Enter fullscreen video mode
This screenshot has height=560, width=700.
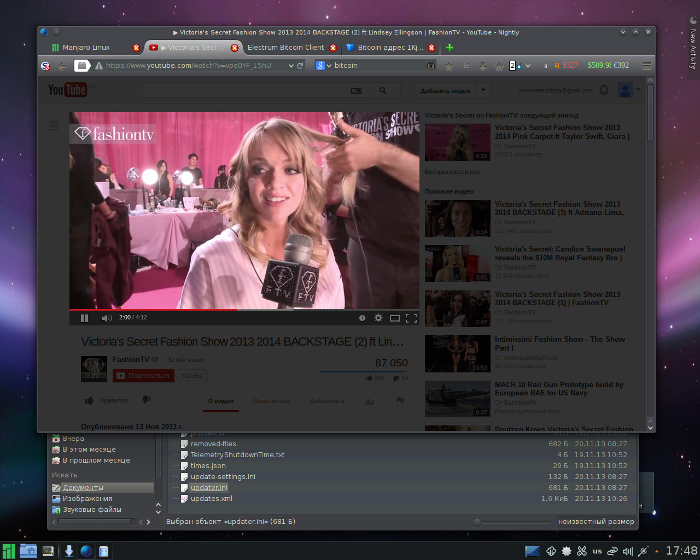412,318
